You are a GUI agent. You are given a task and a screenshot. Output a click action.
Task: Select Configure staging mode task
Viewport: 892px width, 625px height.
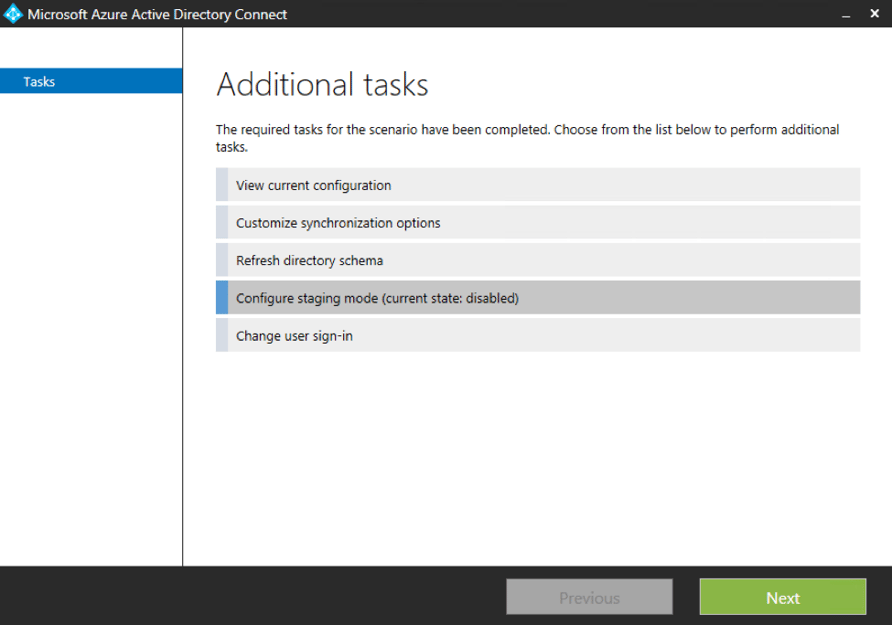click(538, 297)
